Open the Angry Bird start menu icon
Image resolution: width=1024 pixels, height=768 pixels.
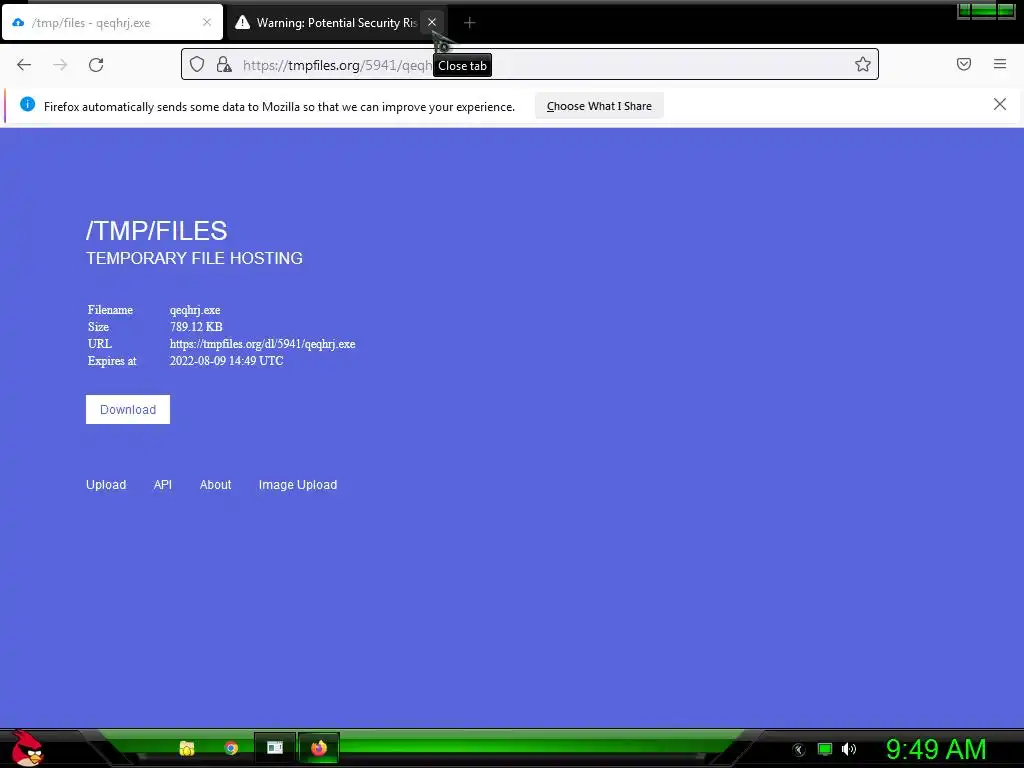[27, 748]
